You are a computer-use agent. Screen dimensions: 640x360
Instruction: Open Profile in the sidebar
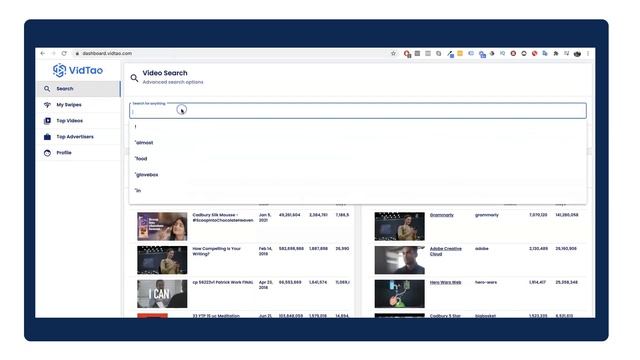coord(78,153)
